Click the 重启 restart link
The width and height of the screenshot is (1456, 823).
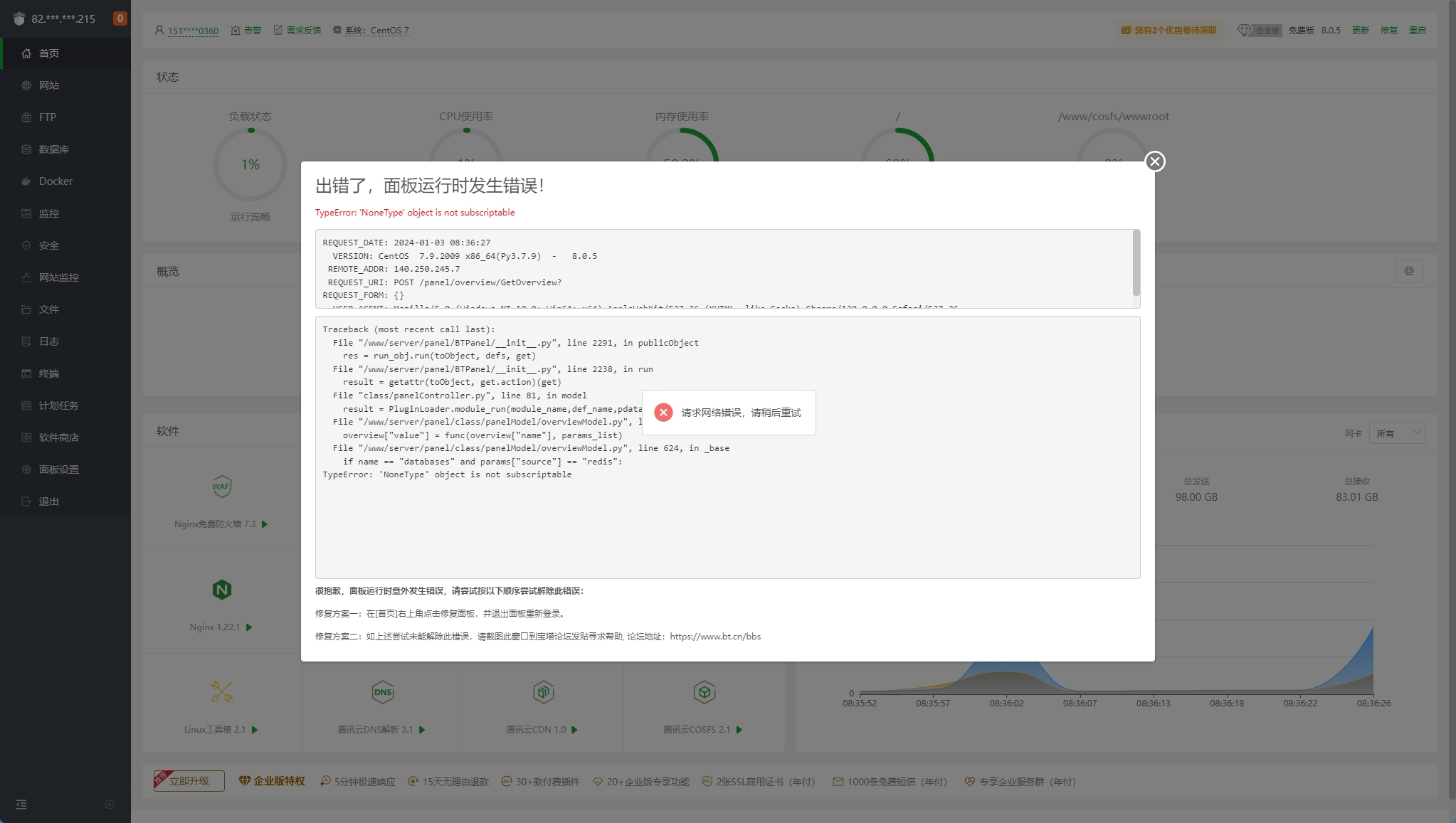pos(1417,31)
